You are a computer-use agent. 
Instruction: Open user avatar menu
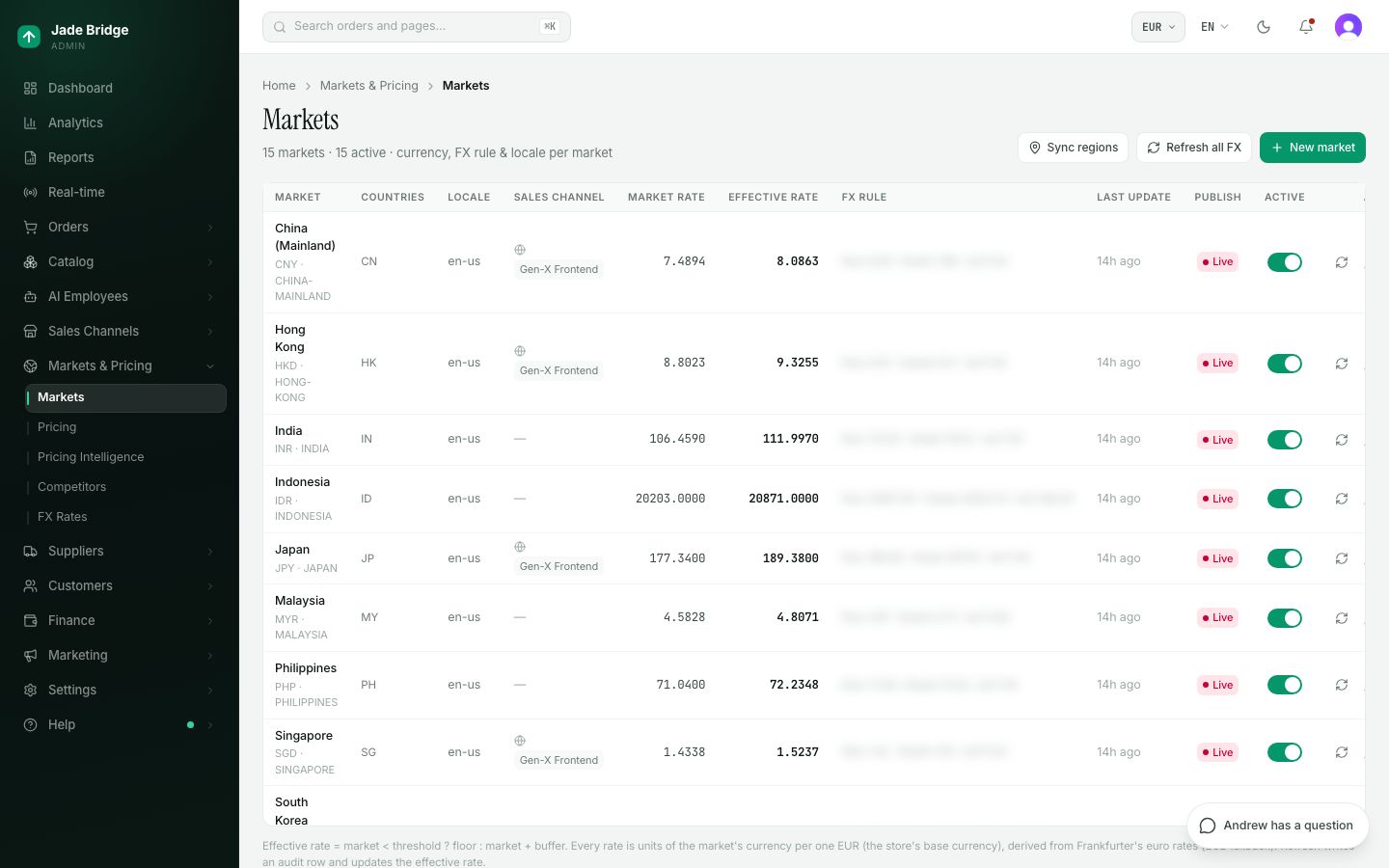click(1348, 27)
